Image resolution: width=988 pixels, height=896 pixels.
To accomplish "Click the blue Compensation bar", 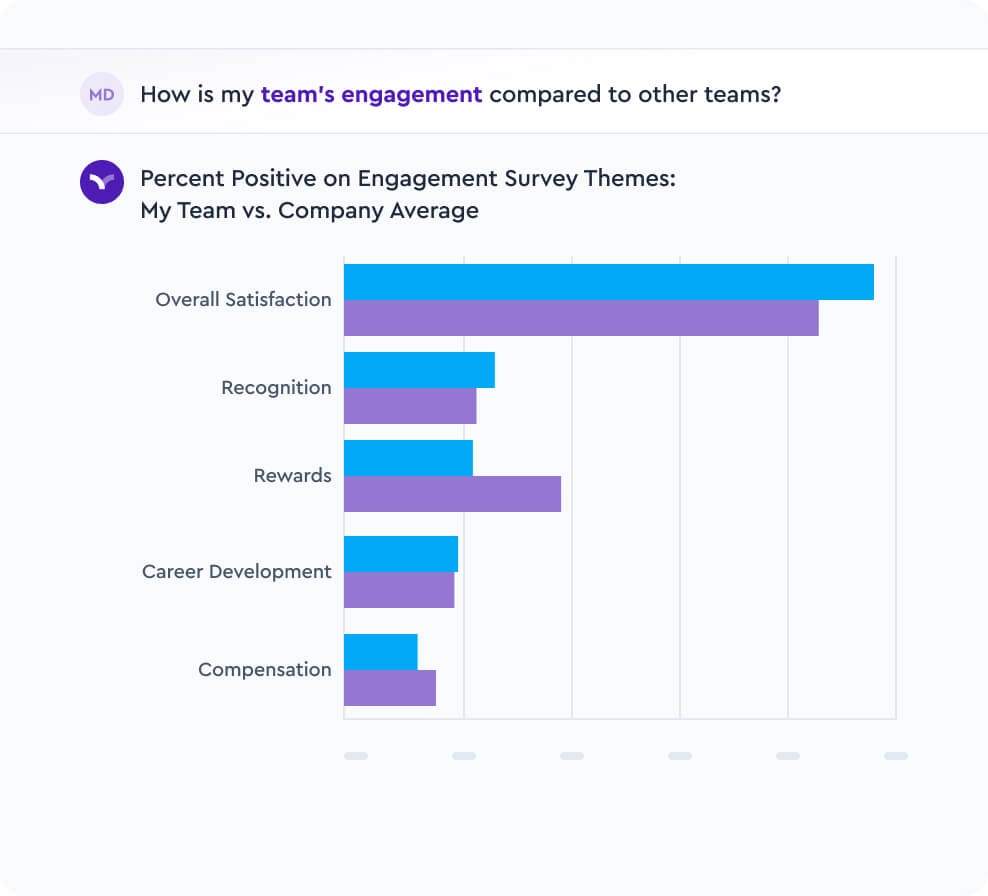I will click(380, 652).
